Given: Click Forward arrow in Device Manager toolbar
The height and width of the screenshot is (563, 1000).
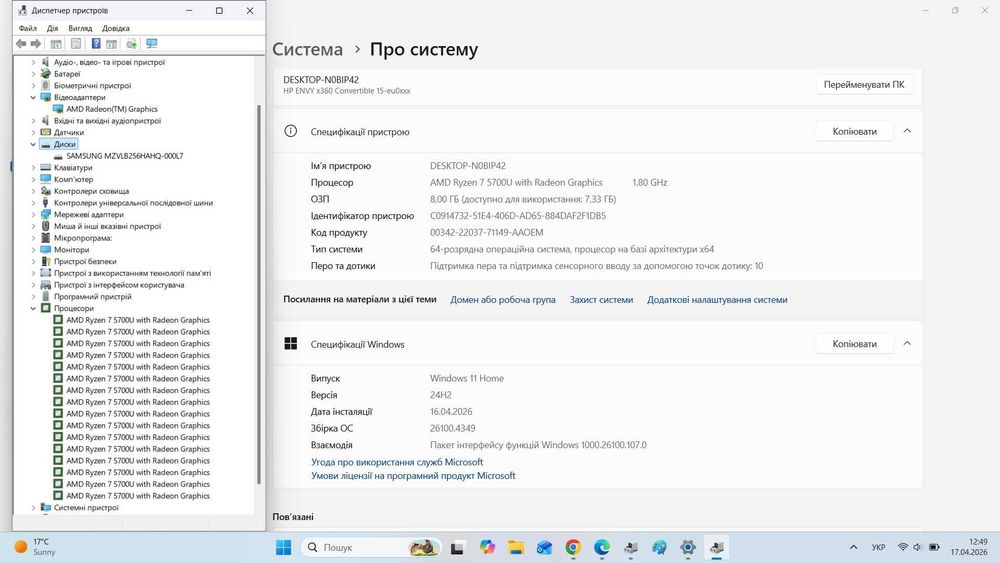Looking at the screenshot, I should (36, 43).
